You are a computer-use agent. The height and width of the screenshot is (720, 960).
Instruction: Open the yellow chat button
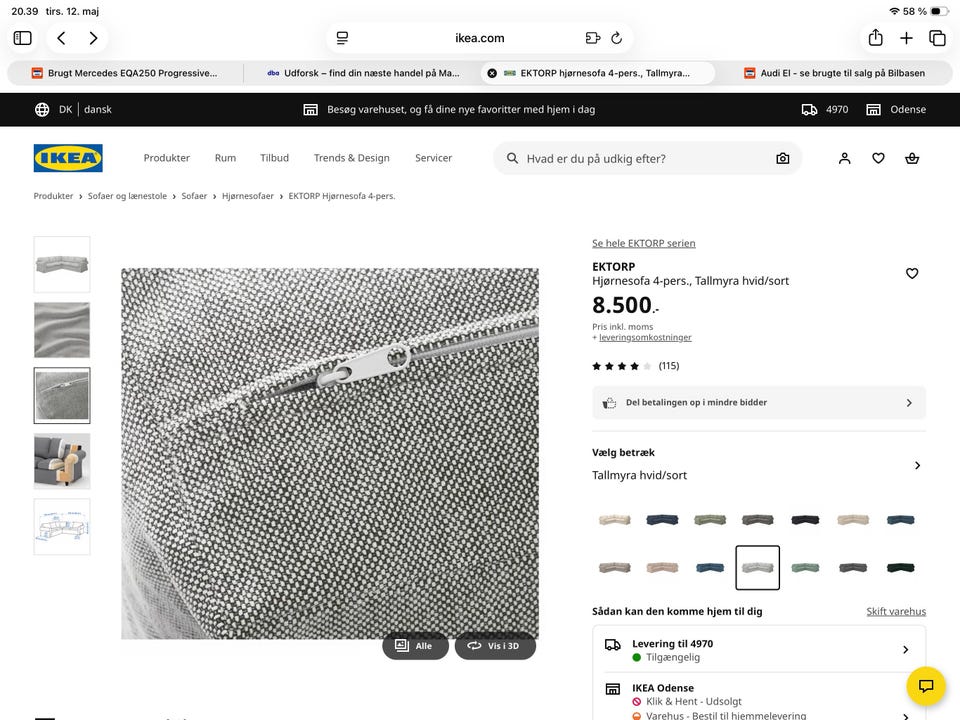pyautogui.click(x=926, y=686)
